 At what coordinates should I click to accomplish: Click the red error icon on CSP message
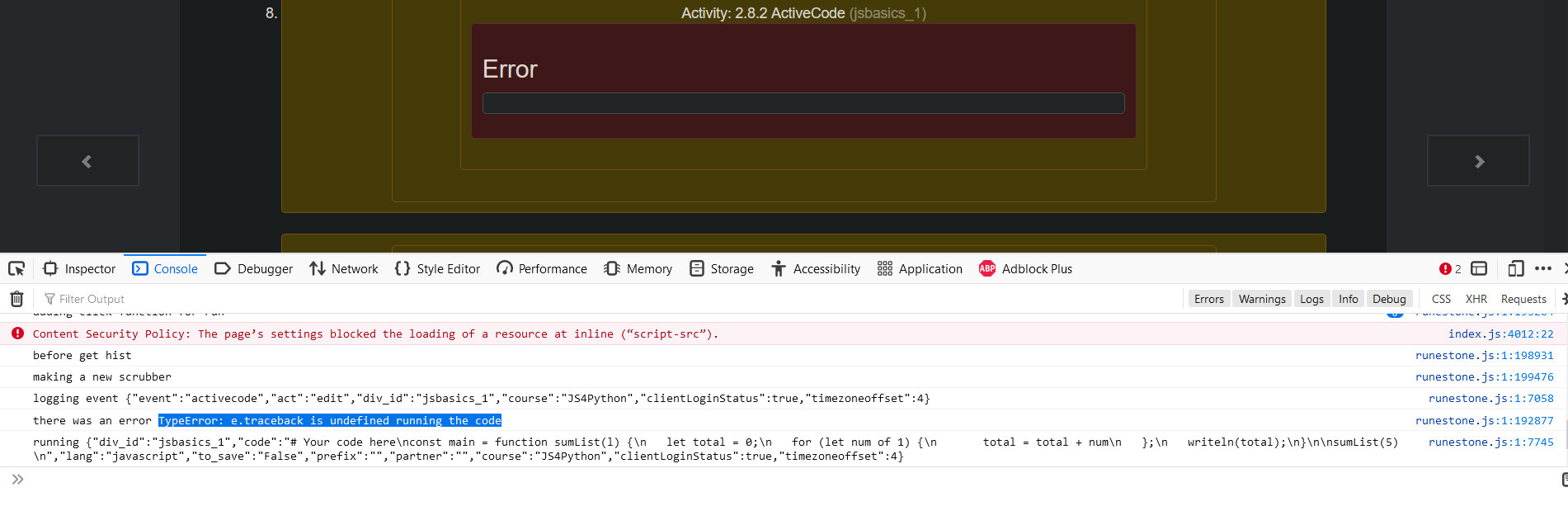pyautogui.click(x=17, y=334)
